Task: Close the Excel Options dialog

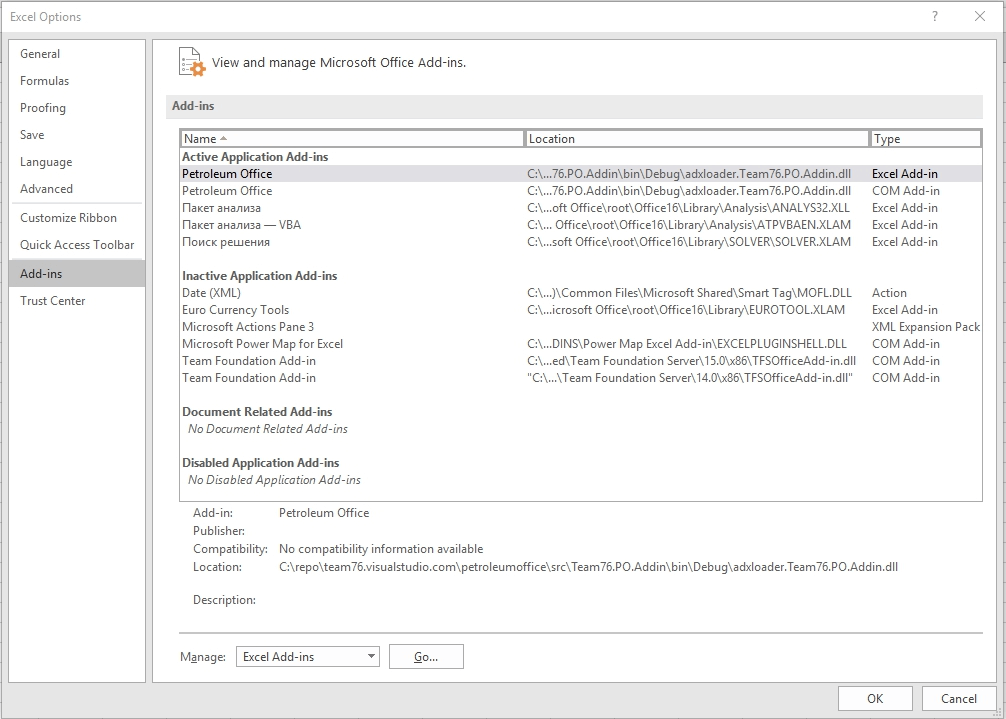Action: click(980, 16)
